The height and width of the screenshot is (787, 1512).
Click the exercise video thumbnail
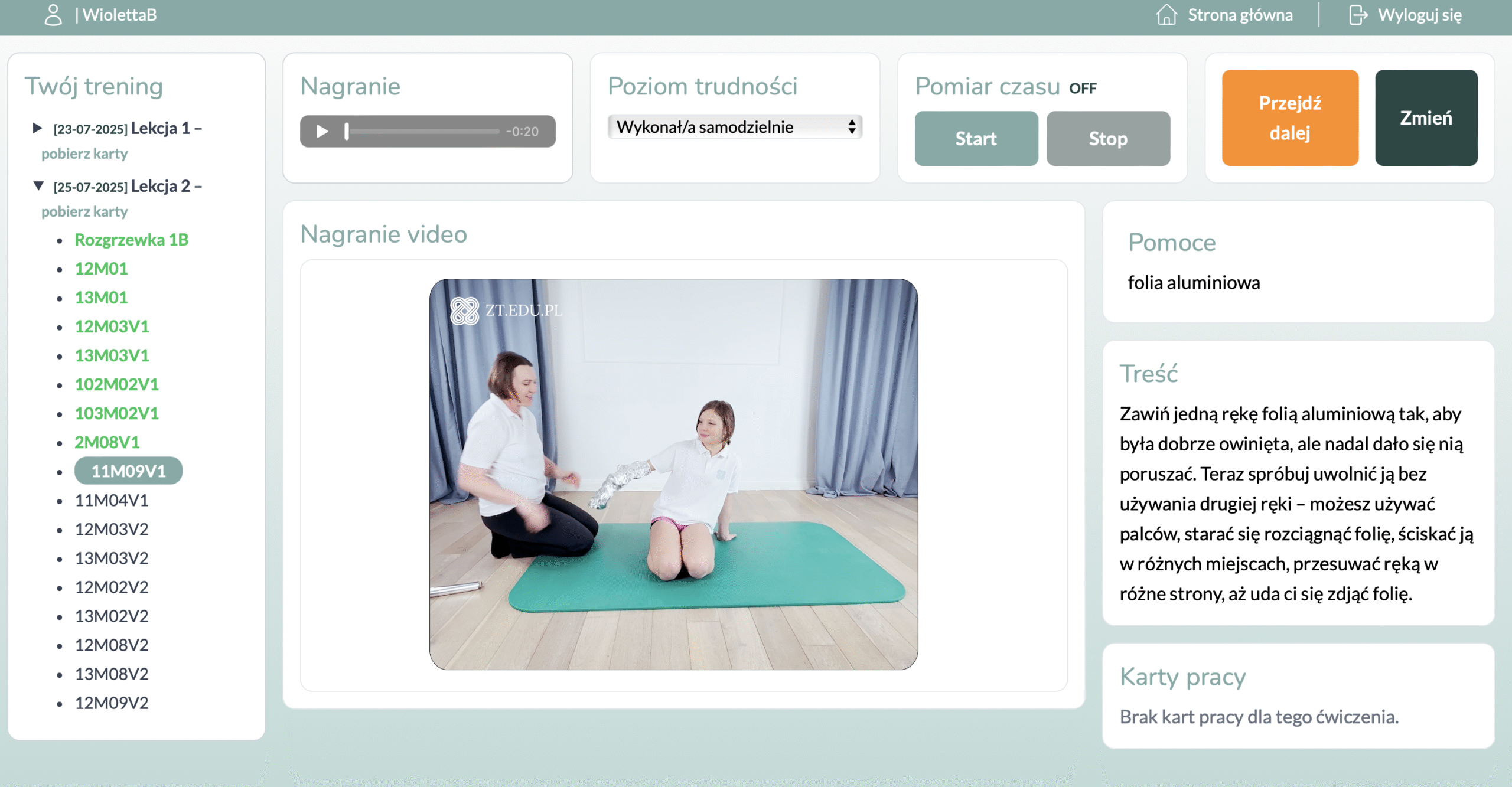tap(673, 474)
